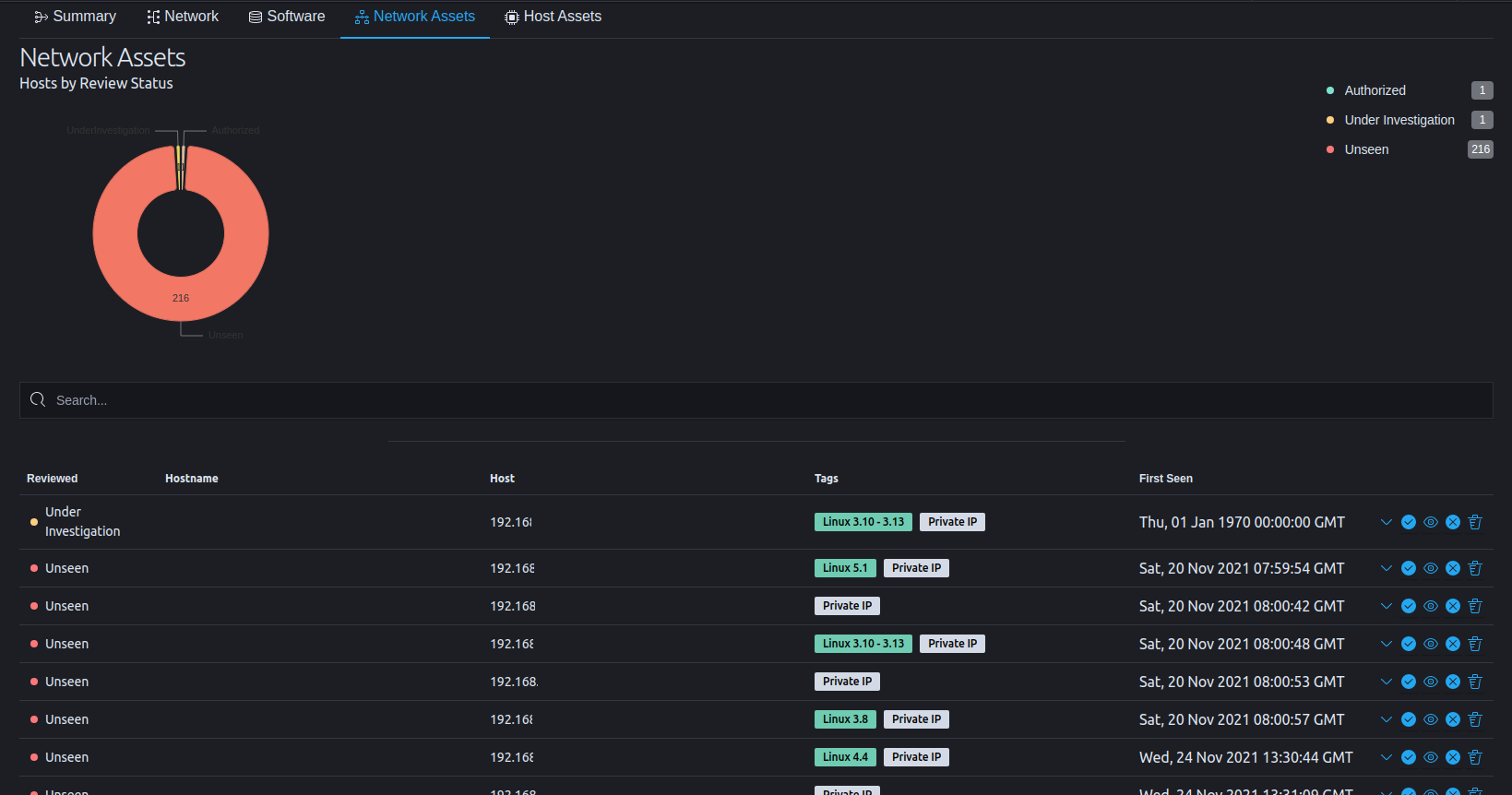Sort table by First Seen column
The width and height of the screenshot is (1512, 795).
click(1166, 479)
